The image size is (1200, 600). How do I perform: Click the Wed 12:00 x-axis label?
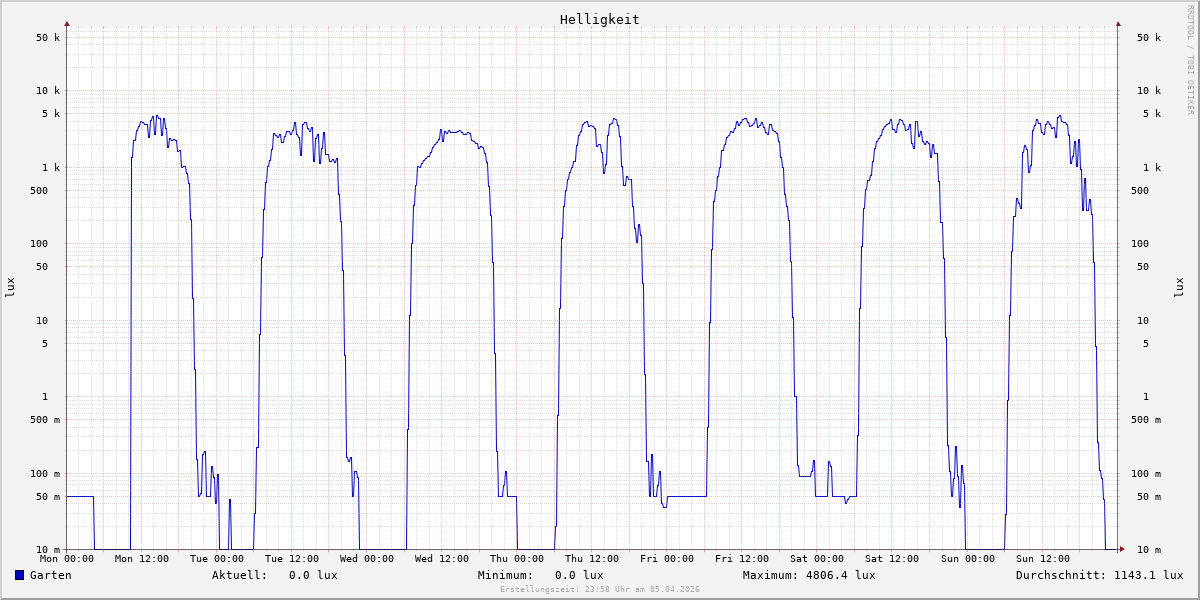pyautogui.click(x=442, y=559)
